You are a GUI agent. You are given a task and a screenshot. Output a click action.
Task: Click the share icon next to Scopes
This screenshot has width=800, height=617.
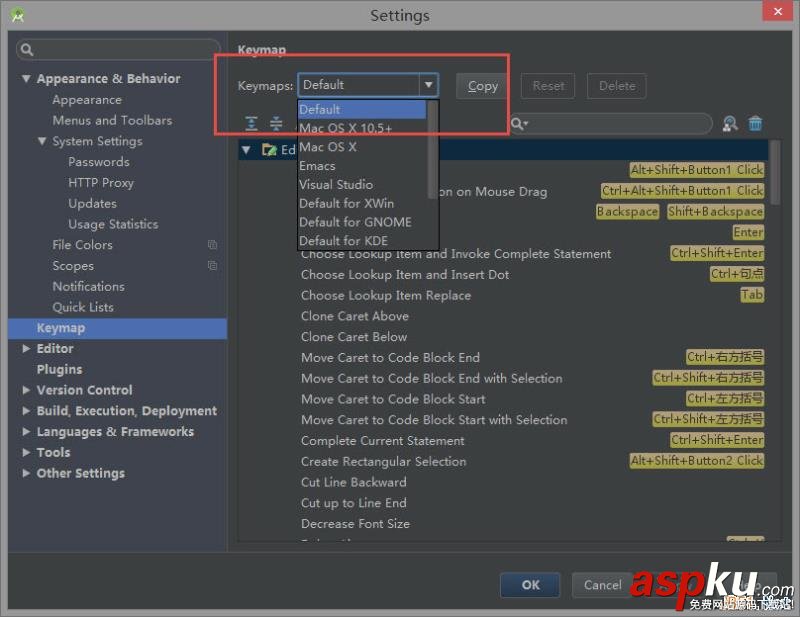211,265
